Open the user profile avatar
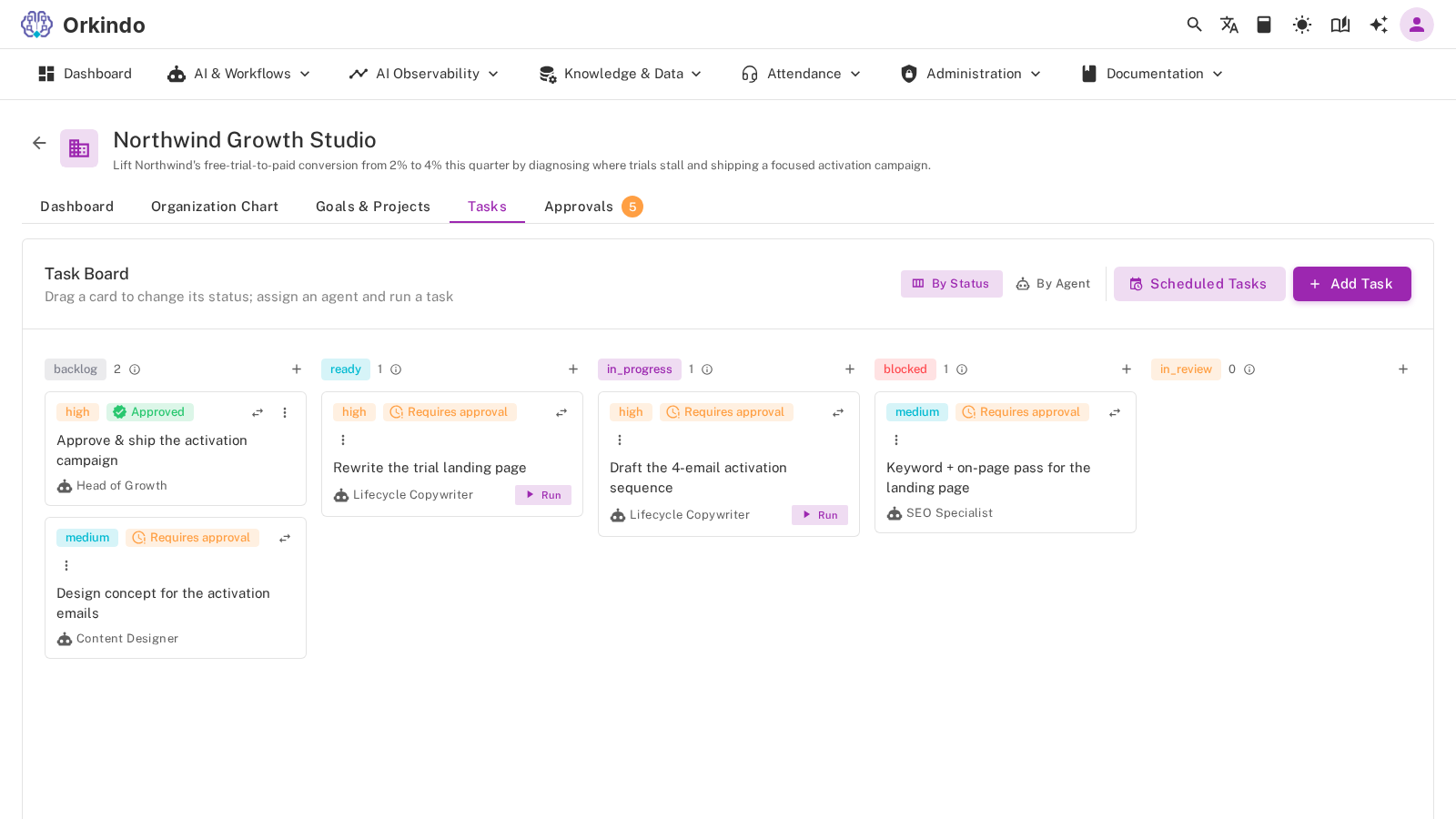The width and height of the screenshot is (1456, 819). click(1417, 25)
